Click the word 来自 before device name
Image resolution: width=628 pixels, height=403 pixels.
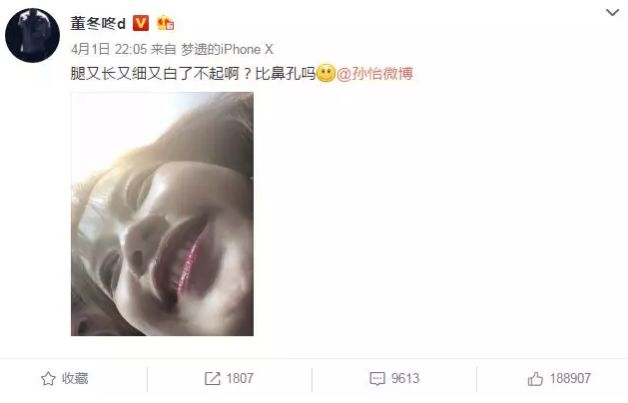163,49
